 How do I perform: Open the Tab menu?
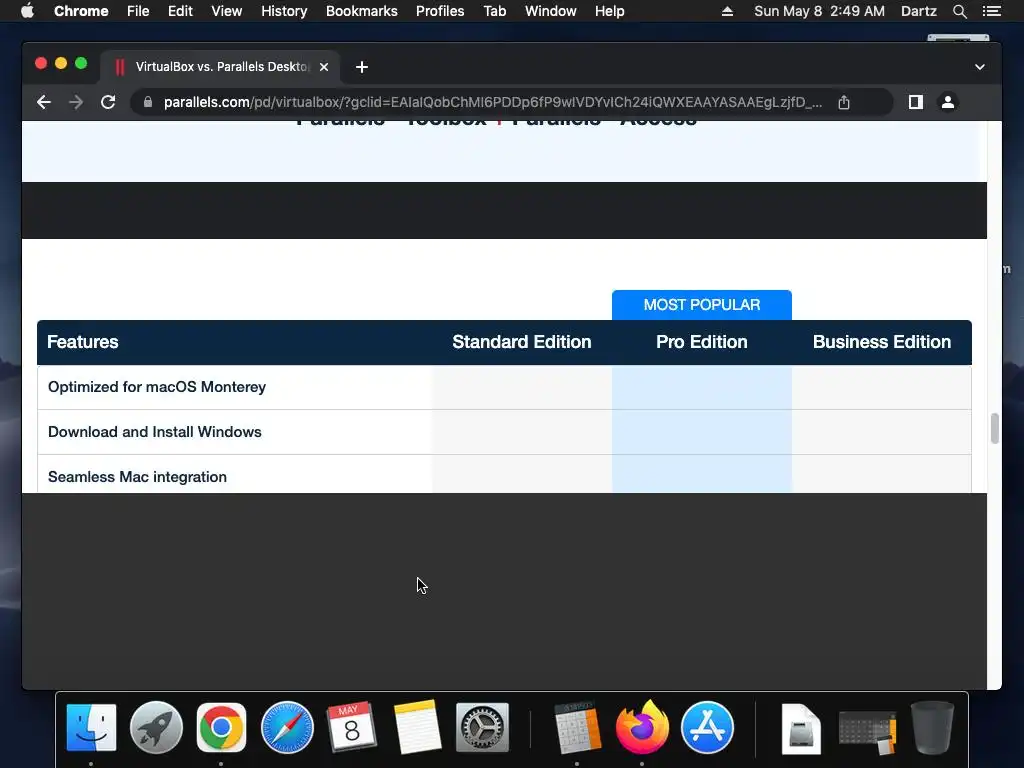coord(495,11)
